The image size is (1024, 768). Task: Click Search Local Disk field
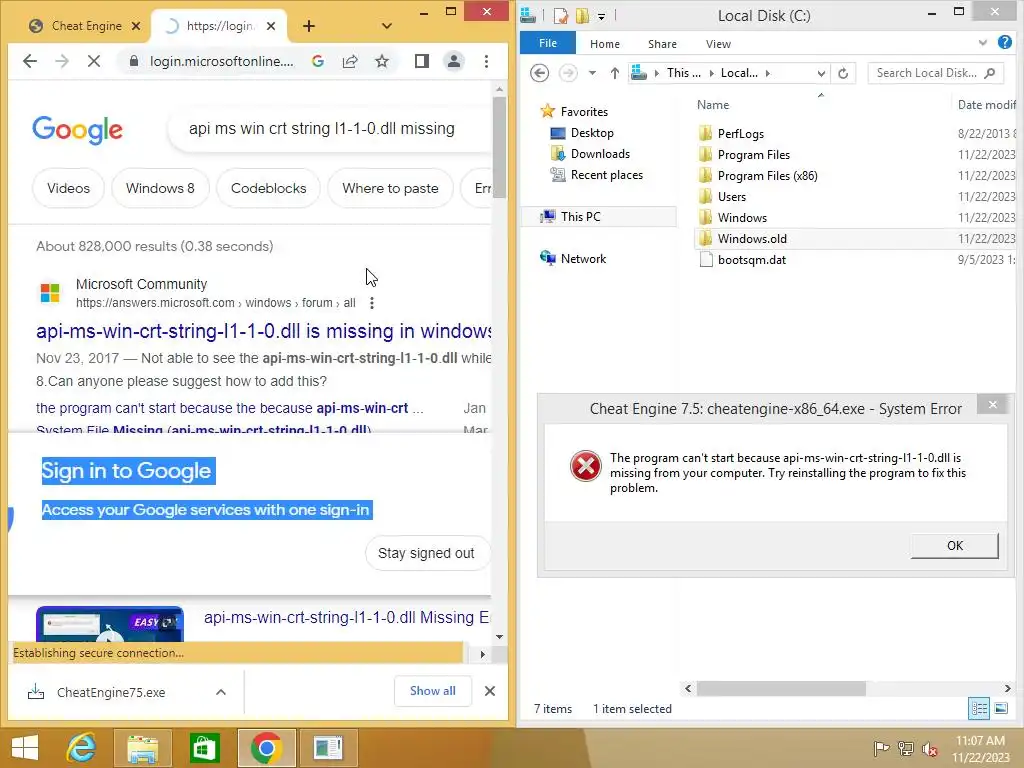click(935, 73)
